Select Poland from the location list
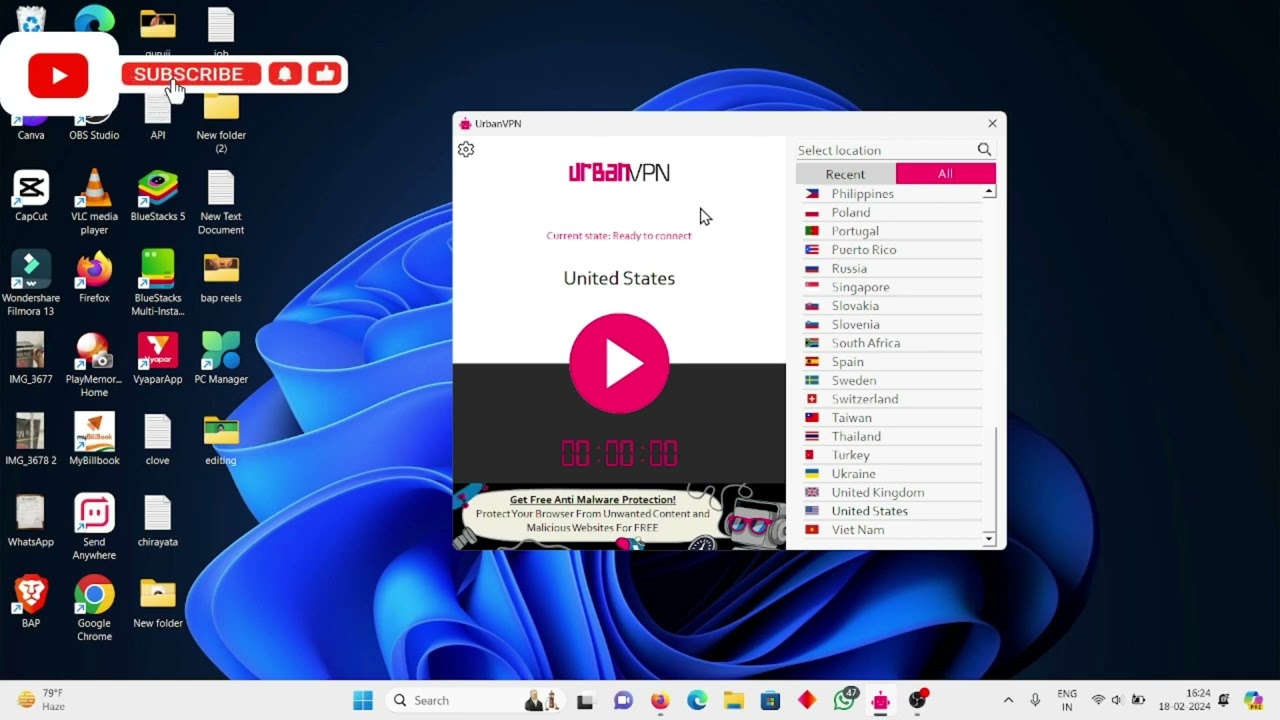 coord(893,212)
